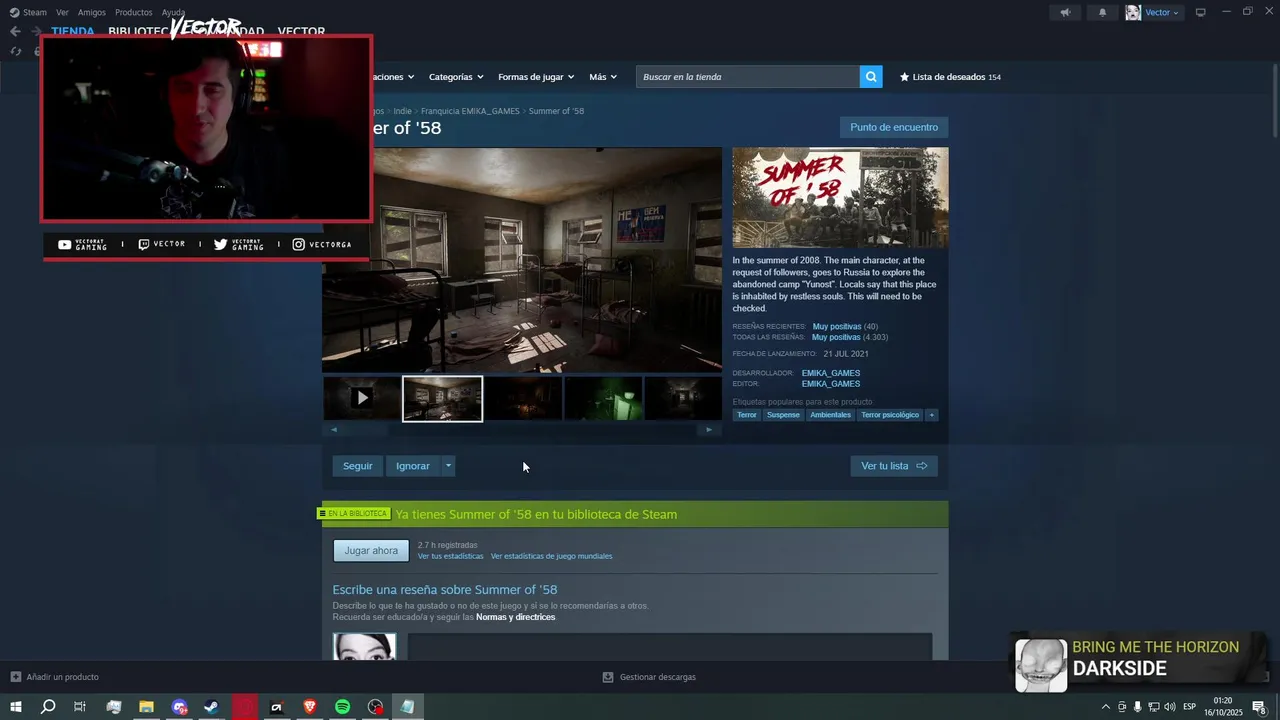Click the Jugar ahora button
This screenshot has height=720, width=1280.
(371, 551)
